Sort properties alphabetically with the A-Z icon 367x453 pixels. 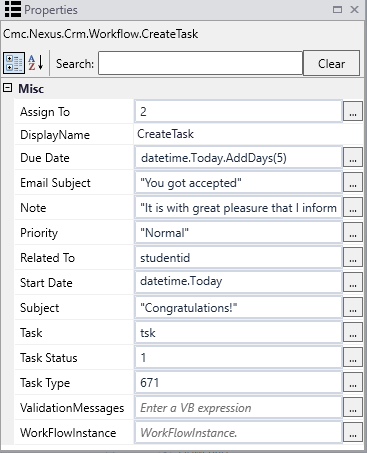pyautogui.click(x=36, y=63)
